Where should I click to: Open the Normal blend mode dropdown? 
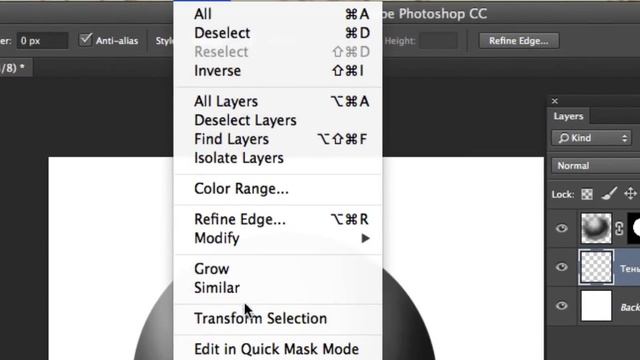596,166
